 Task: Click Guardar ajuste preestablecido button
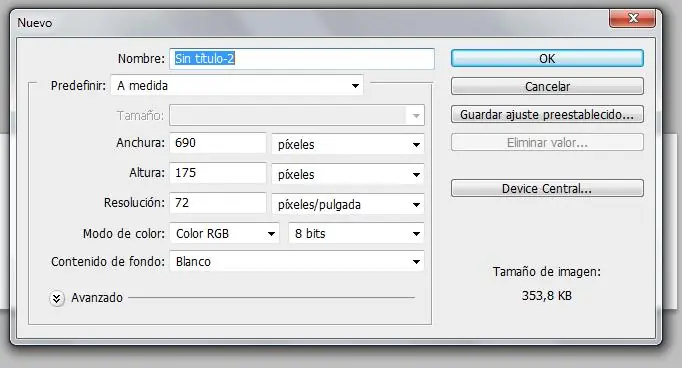(x=547, y=114)
